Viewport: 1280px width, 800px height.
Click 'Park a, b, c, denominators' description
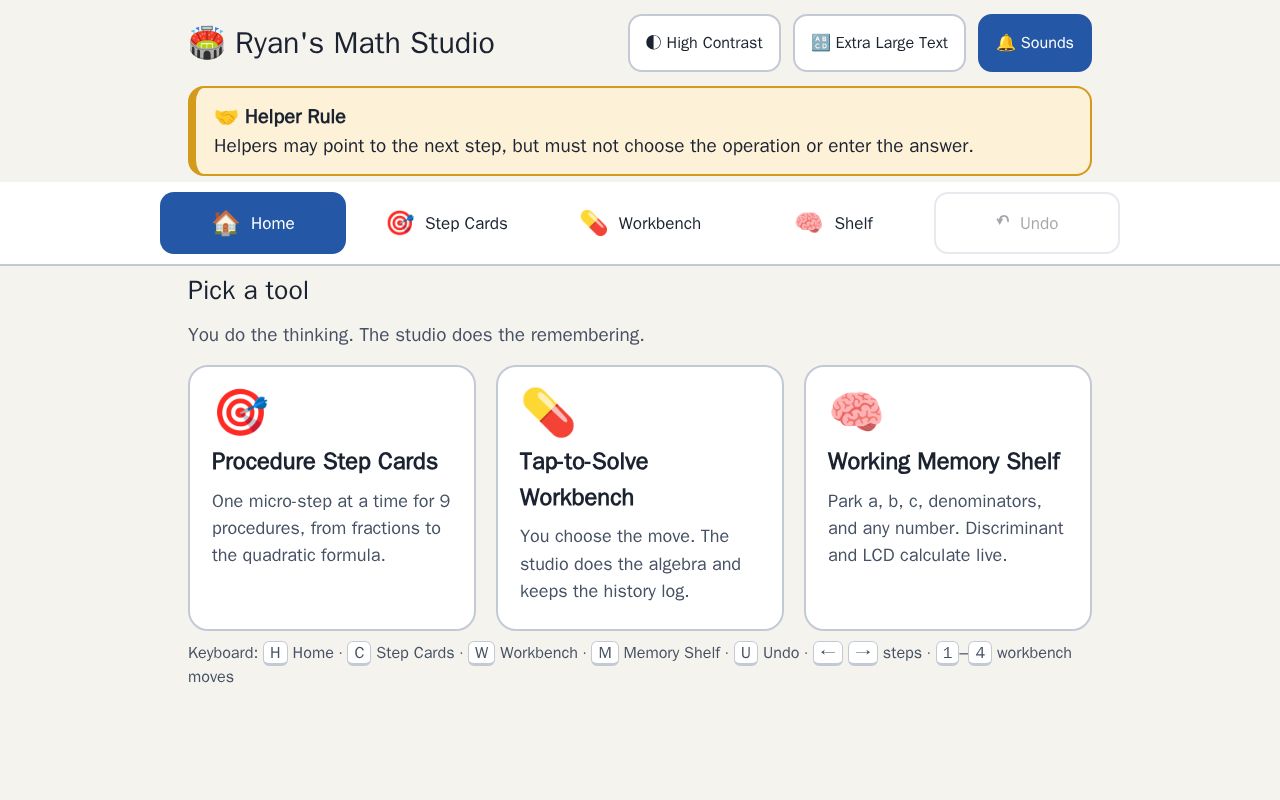(946, 528)
